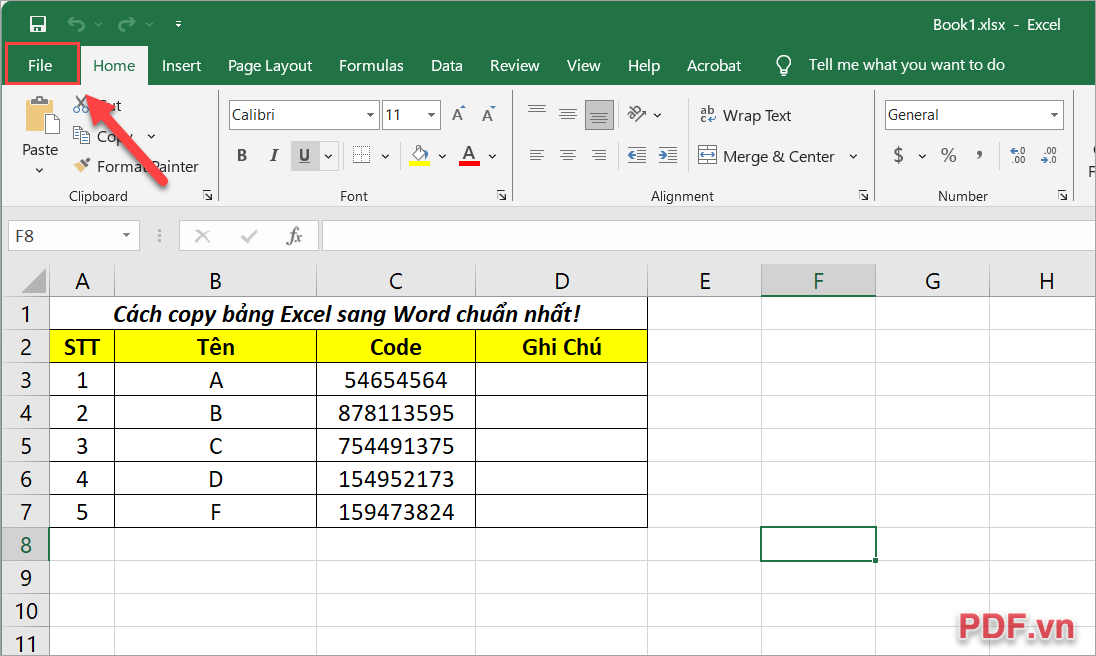Click Align Left icon
Screen dimensions: 1096x656
pyautogui.click(x=537, y=155)
